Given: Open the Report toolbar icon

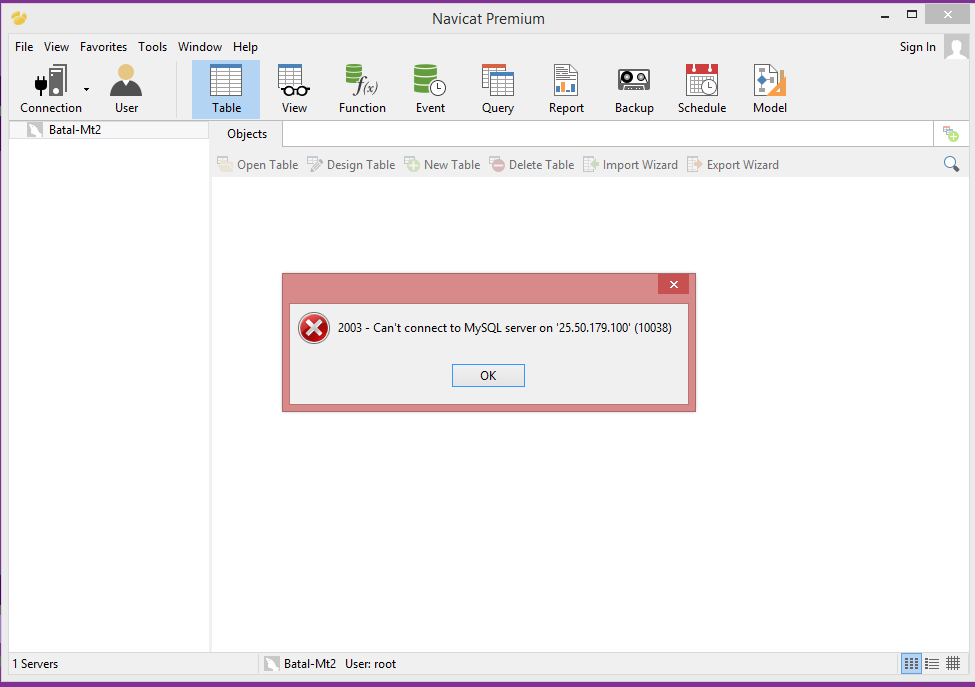Looking at the screenshot, I should click(x=566, y=89).
